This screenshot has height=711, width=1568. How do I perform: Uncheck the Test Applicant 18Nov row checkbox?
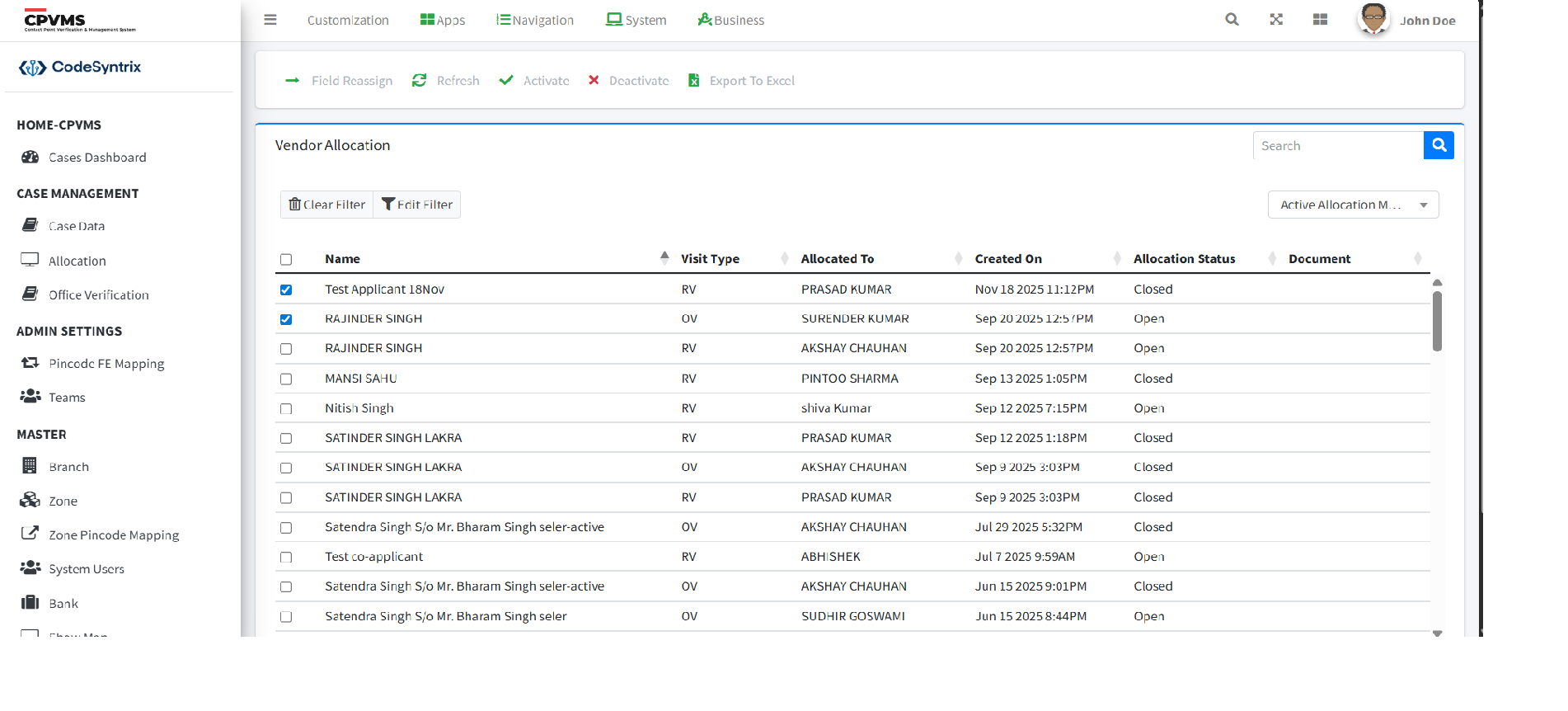(286, 290)
